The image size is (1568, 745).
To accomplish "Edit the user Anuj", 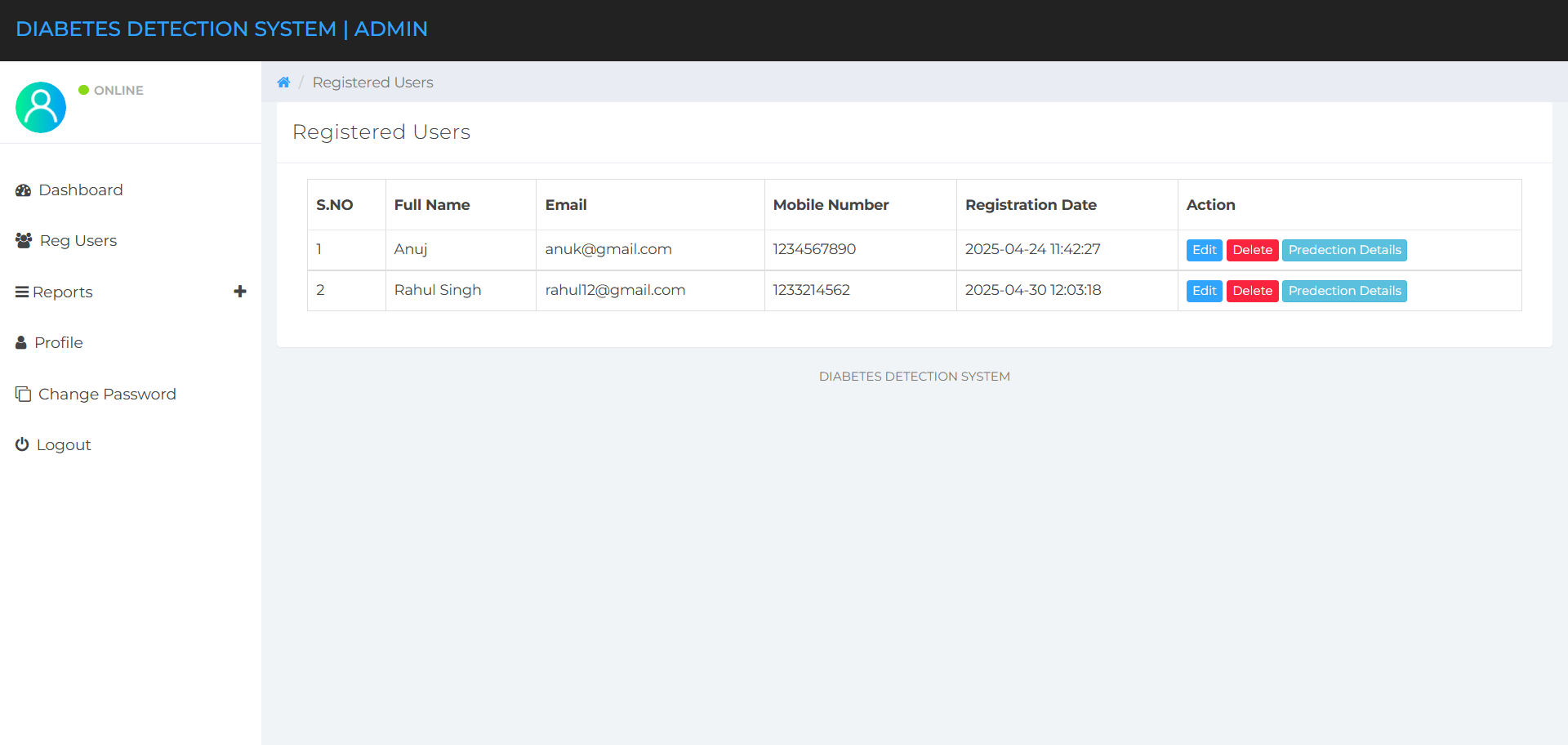I will (1204, 250).
